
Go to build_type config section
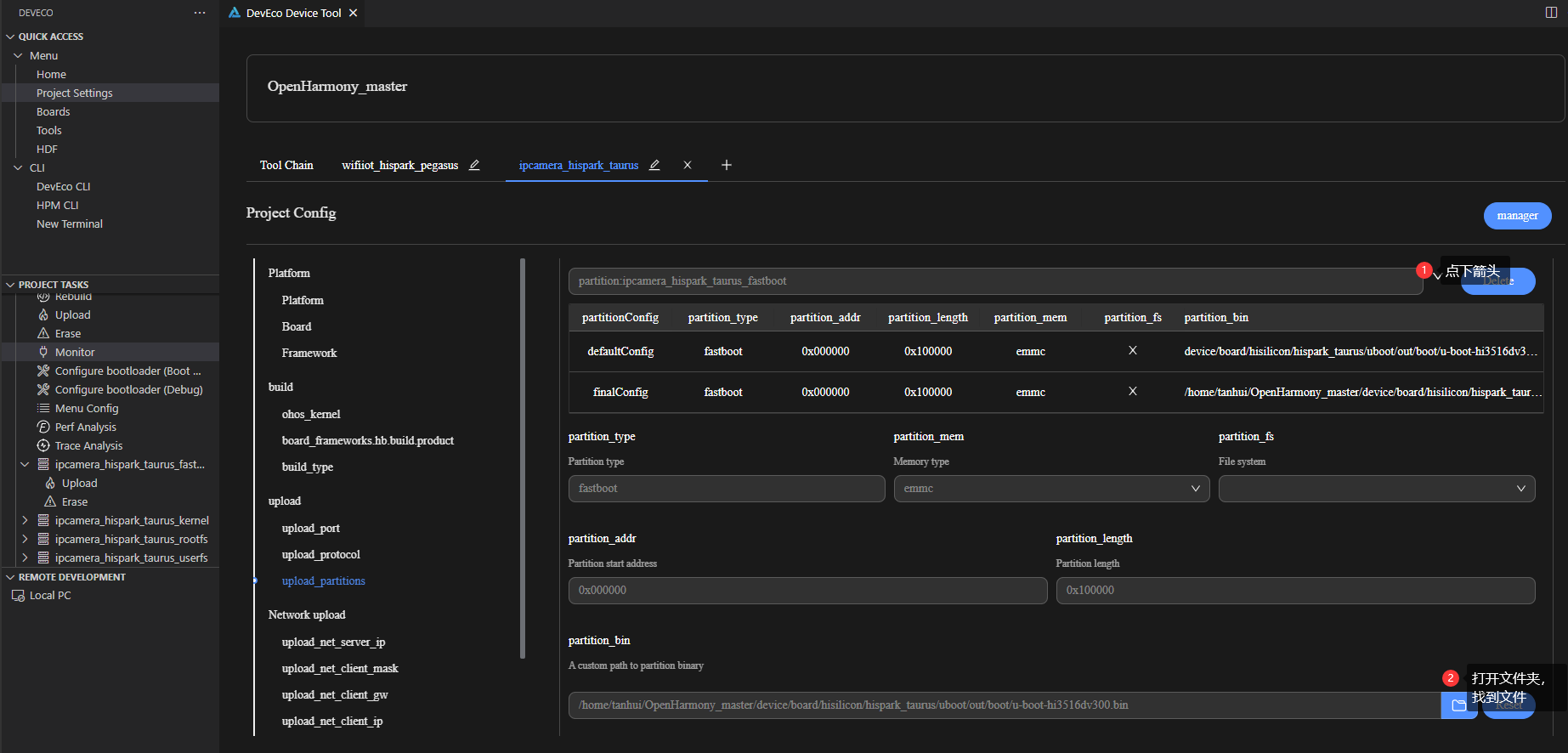coord(307,467)
